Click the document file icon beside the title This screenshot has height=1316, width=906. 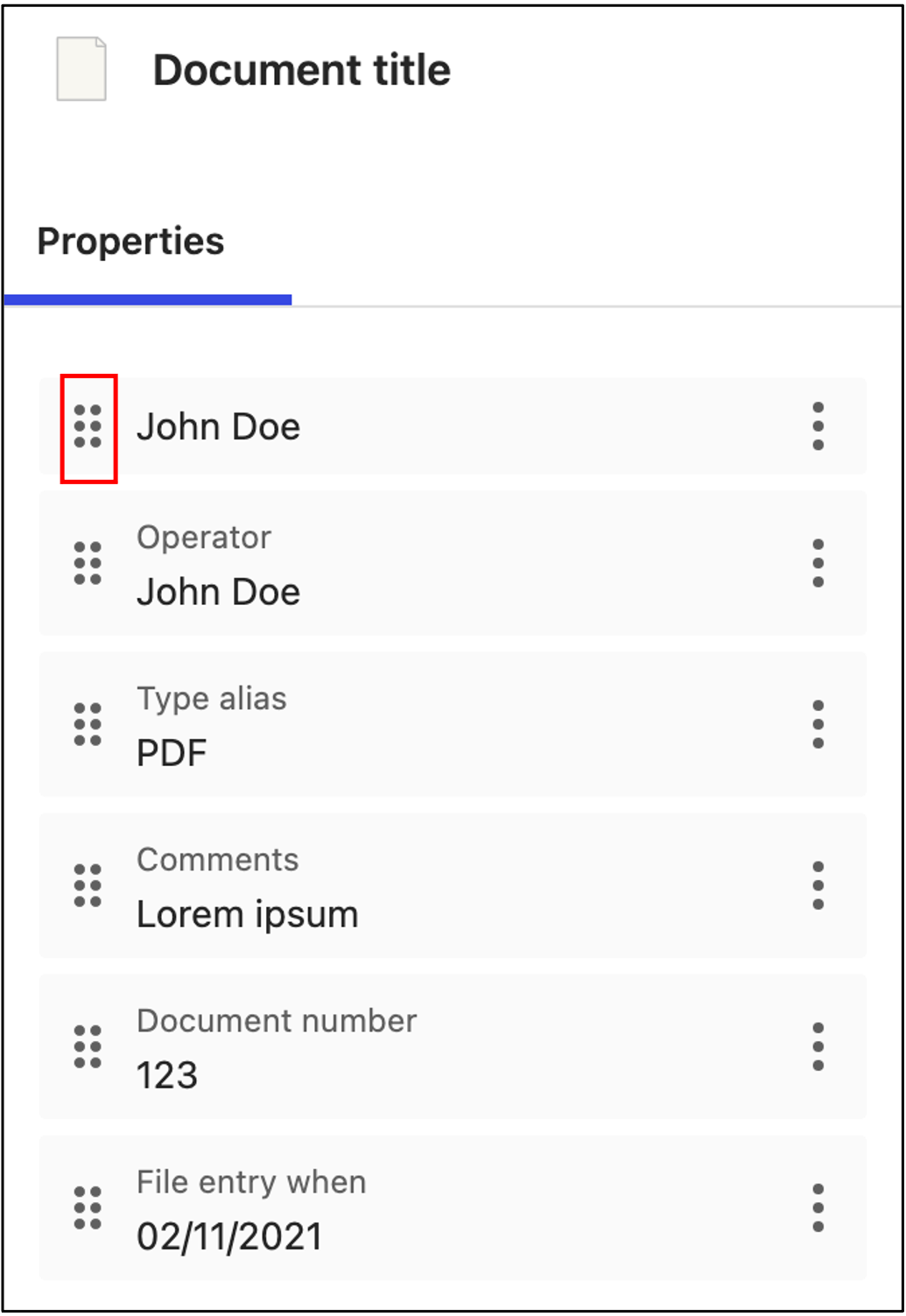tap(81, 69)
